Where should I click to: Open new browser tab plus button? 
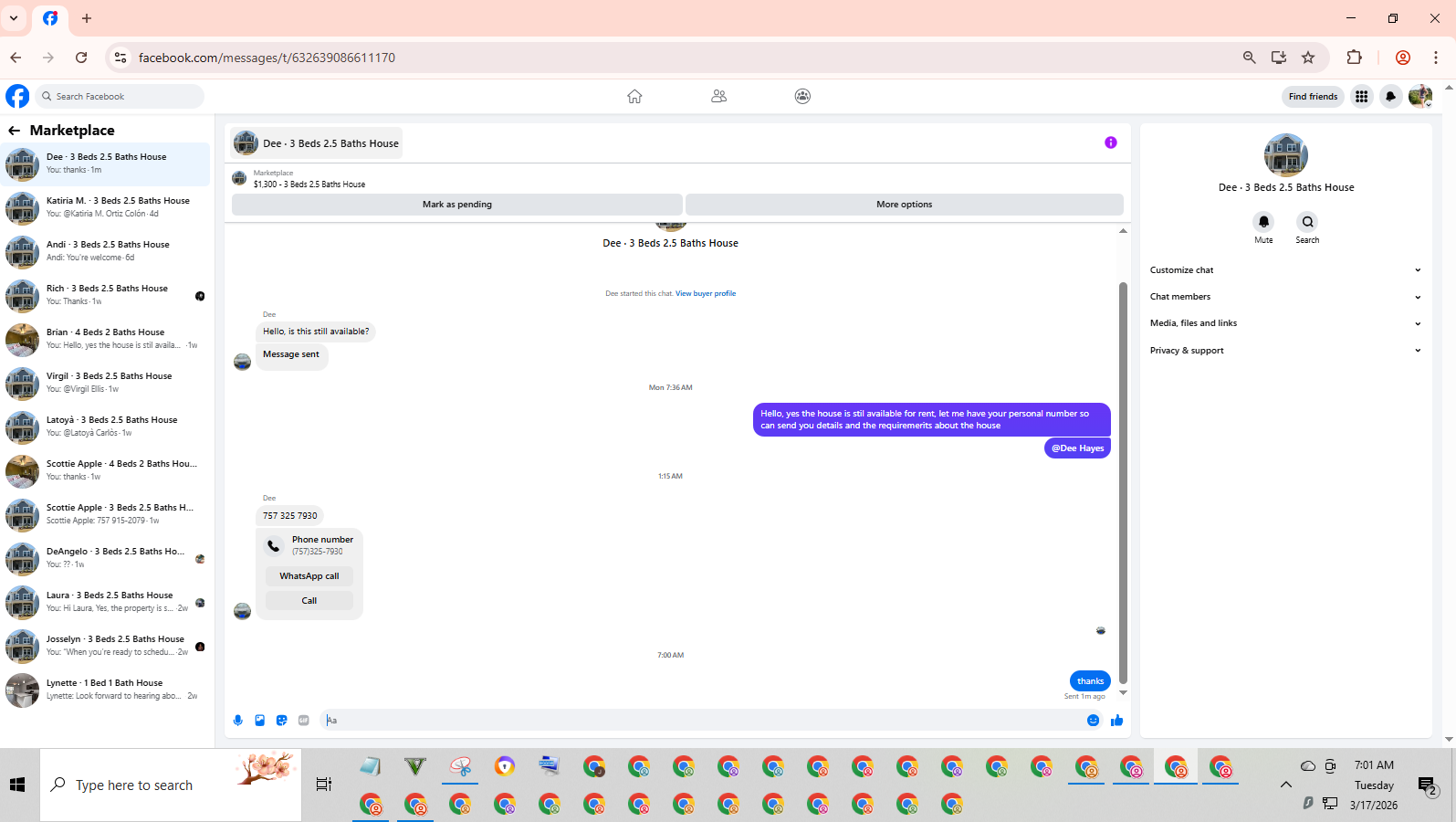click(87, 18)
